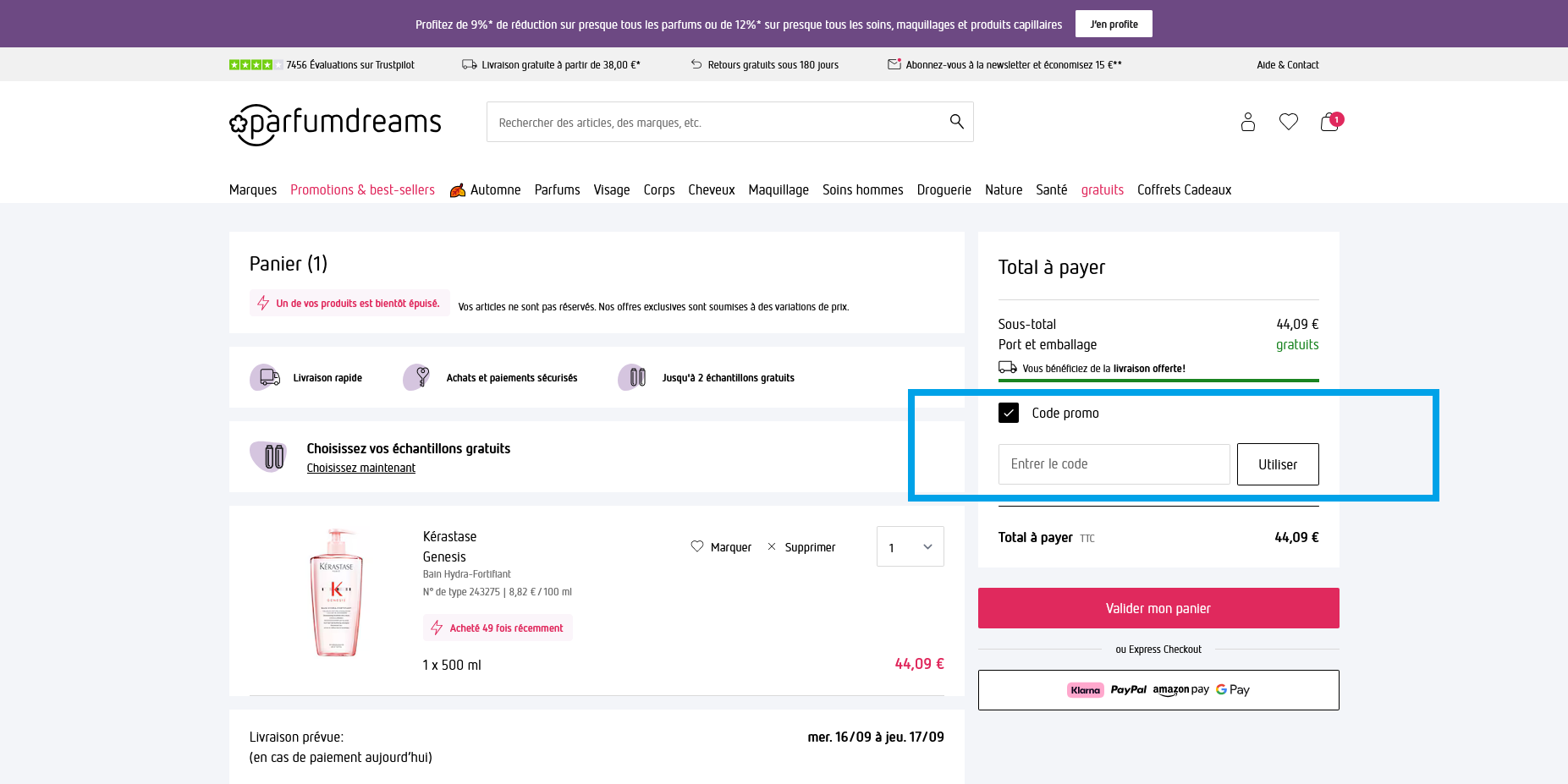The width and height of the screenshot is (1568, 784).
Task: Click the free delivery truck icon in top bar
Action: click(470, 64)
